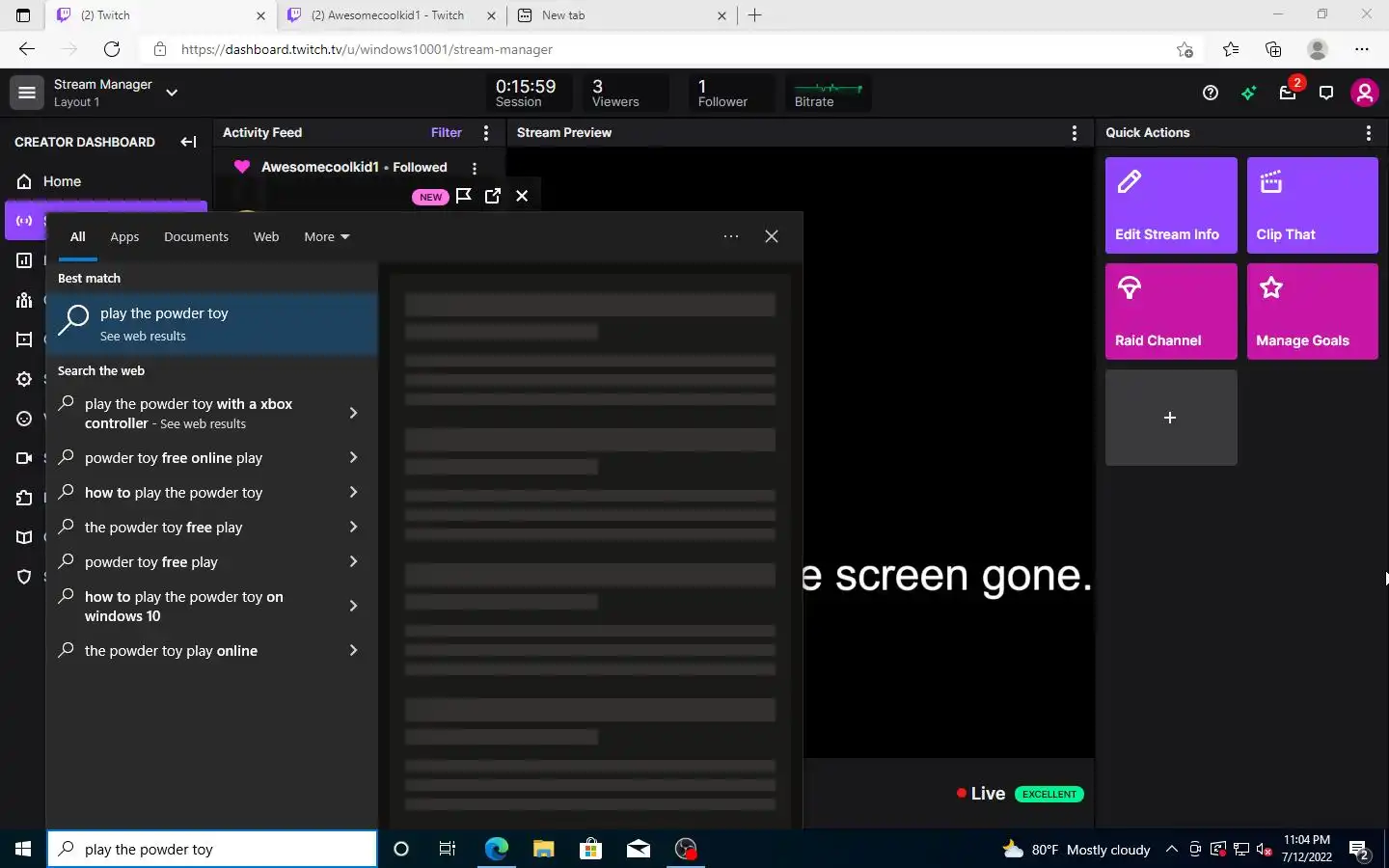Open Stream Preview three-dot options
The image size is (1389, 868).
click(1075, 133)
